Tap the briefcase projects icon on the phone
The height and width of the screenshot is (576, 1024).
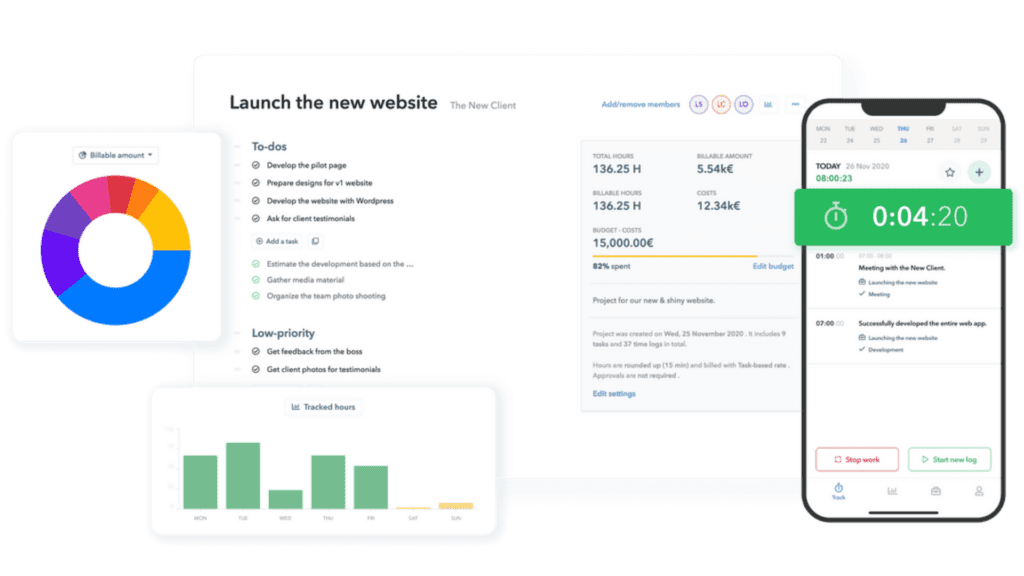click(936, 491)
